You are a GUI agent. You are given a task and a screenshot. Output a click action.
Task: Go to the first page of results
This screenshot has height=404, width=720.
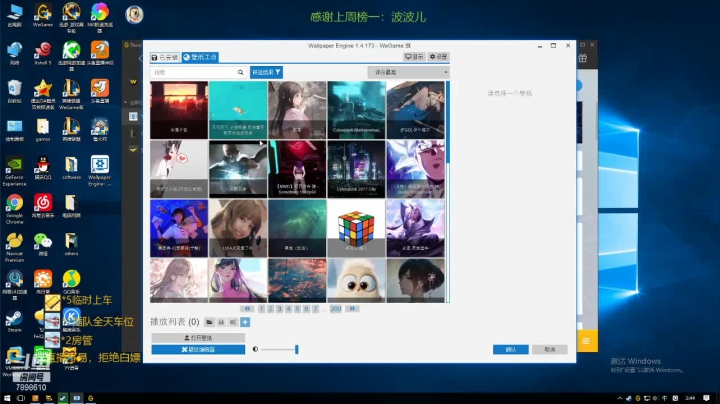(247, 309)
